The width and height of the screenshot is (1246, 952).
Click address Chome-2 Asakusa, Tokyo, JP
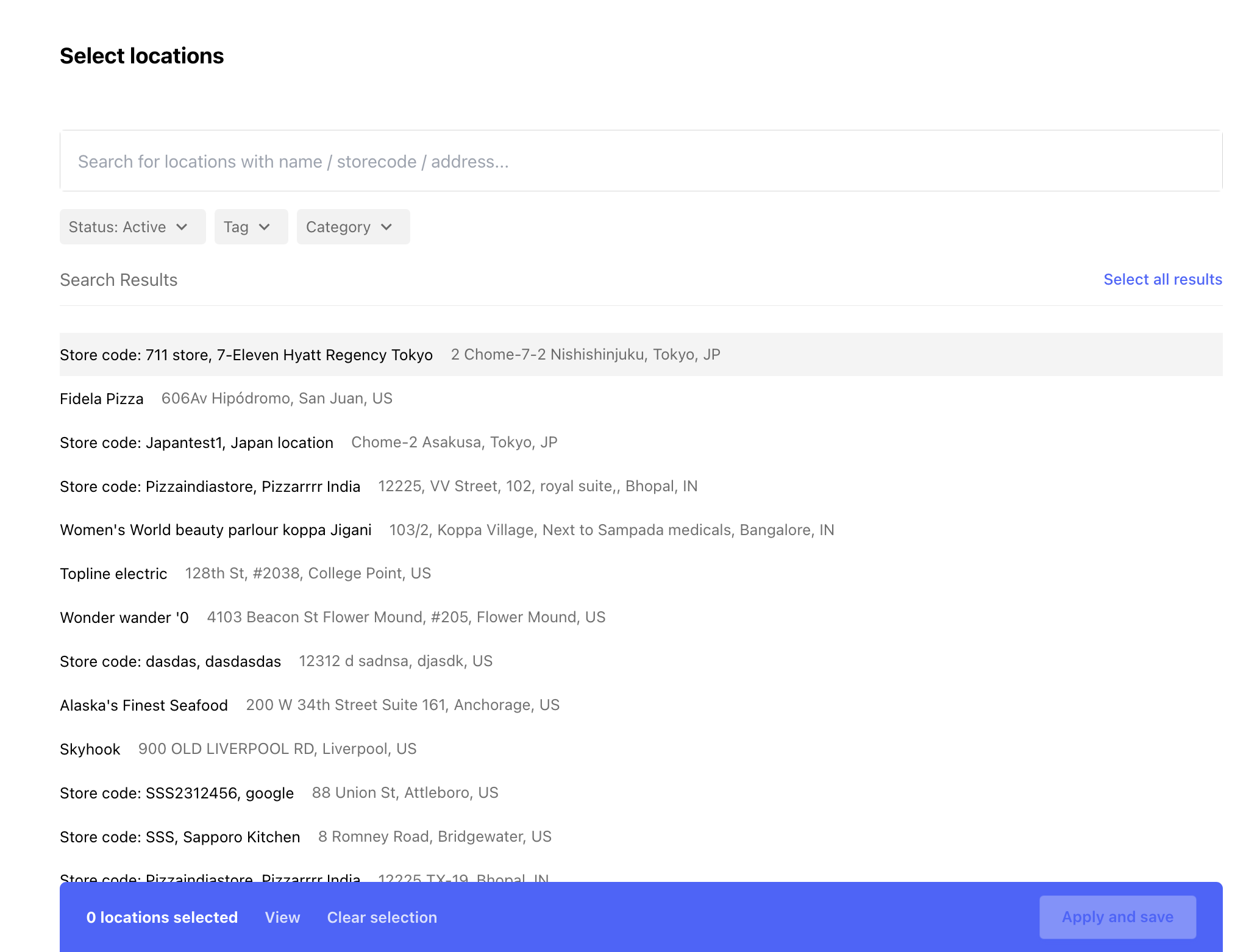tap(454, 442)
